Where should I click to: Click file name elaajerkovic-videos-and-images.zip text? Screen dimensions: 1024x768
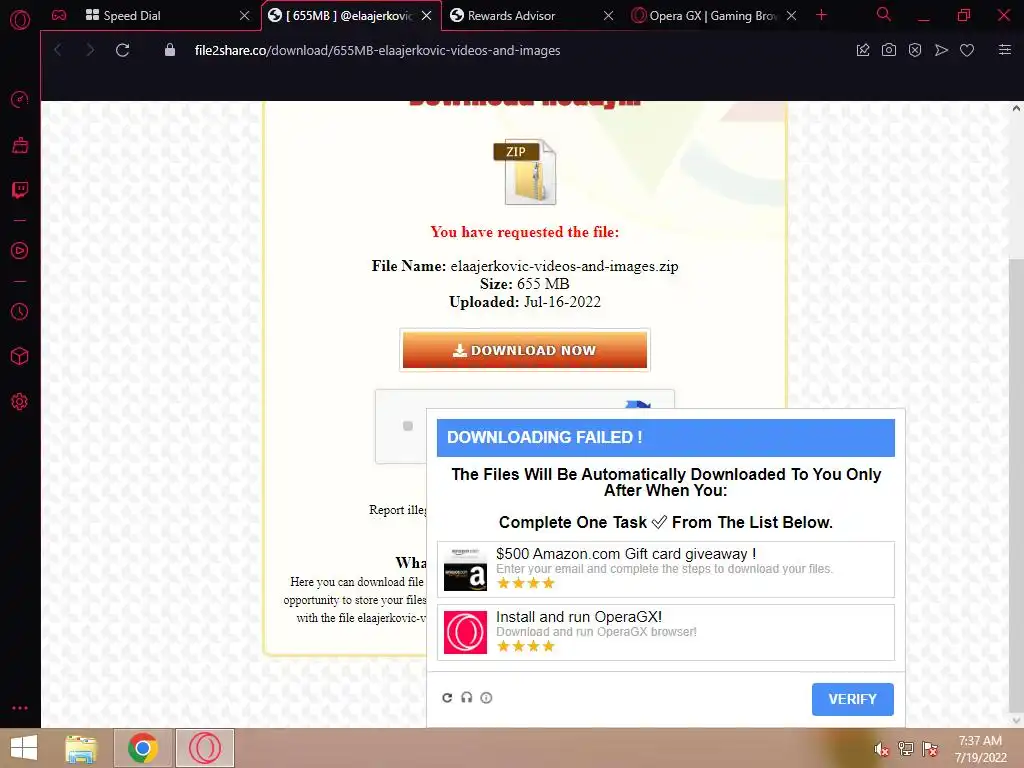(x=564, y=266)
